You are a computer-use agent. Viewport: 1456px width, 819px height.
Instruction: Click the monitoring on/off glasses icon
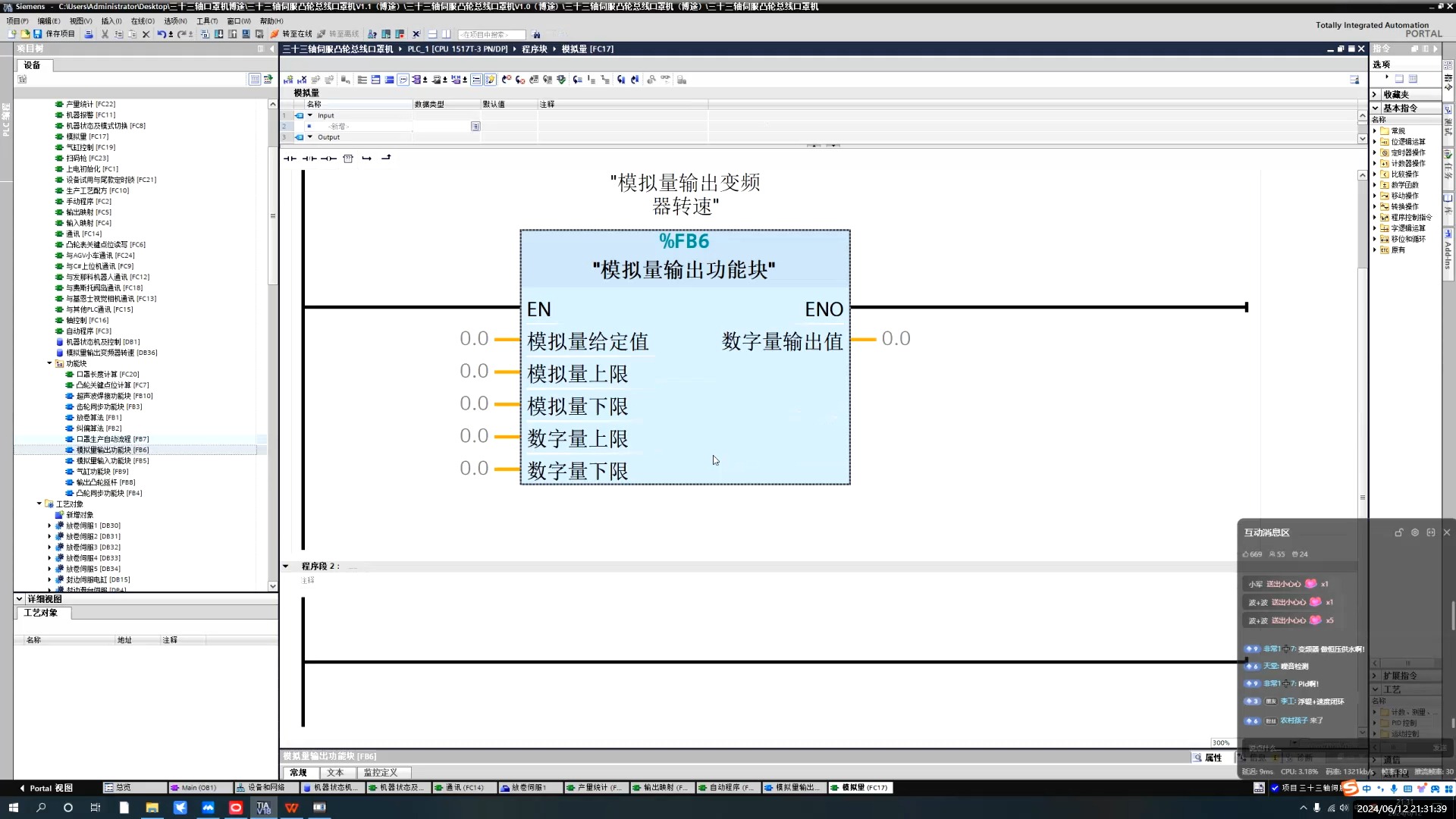click(x=665, y=80)
